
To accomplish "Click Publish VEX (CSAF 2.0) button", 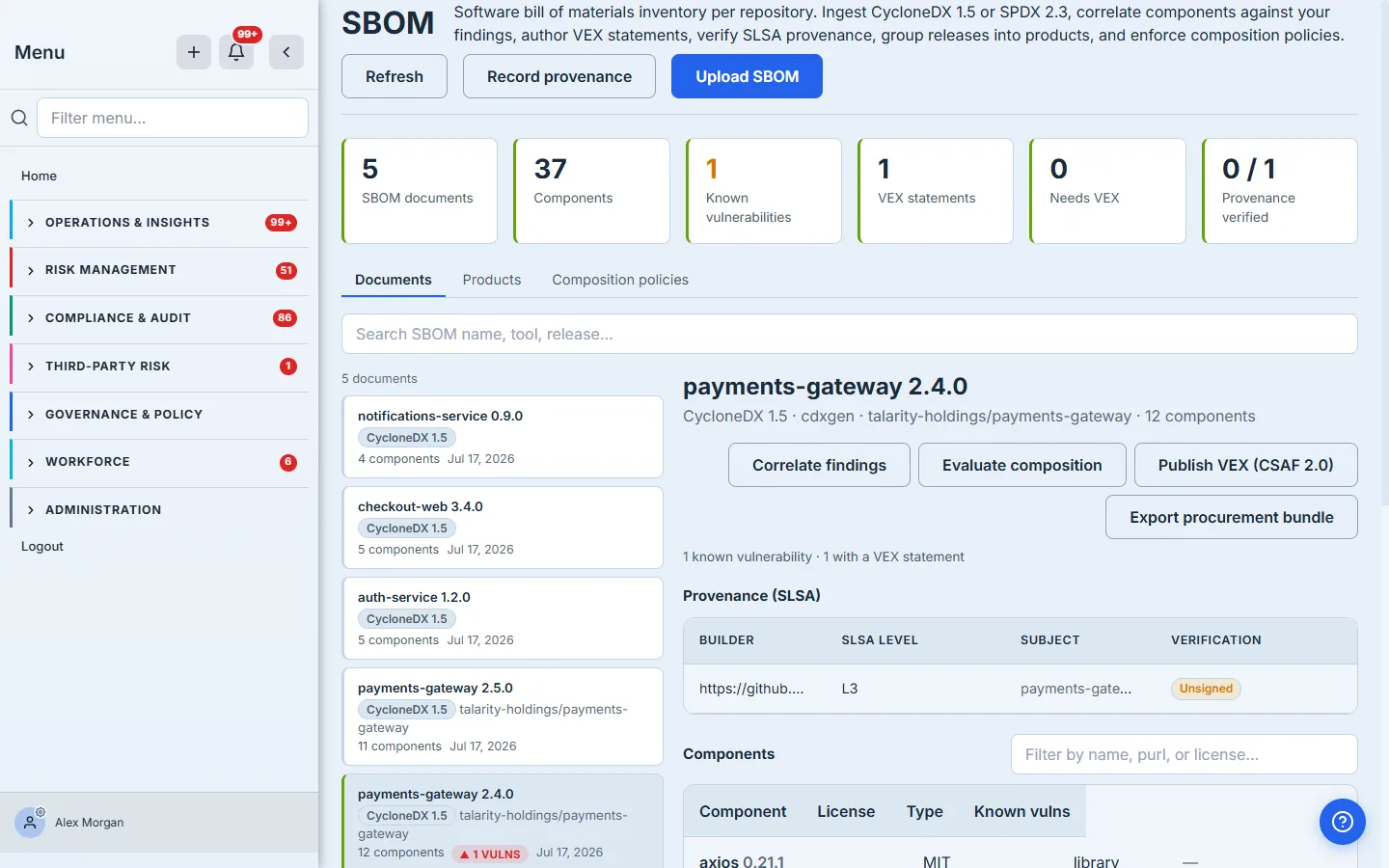I will [x=1246, y=465].
